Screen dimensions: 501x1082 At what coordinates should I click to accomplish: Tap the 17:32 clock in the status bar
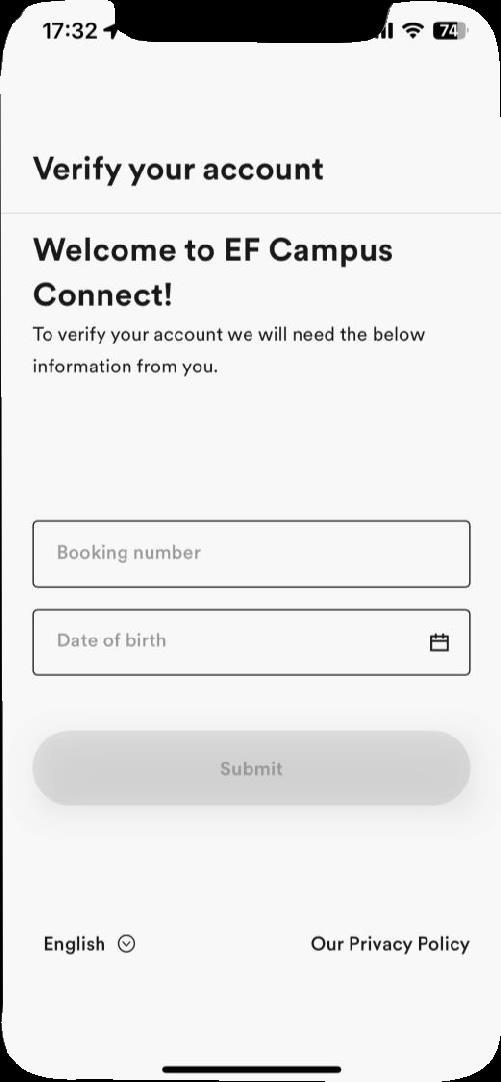pos(70,31)
